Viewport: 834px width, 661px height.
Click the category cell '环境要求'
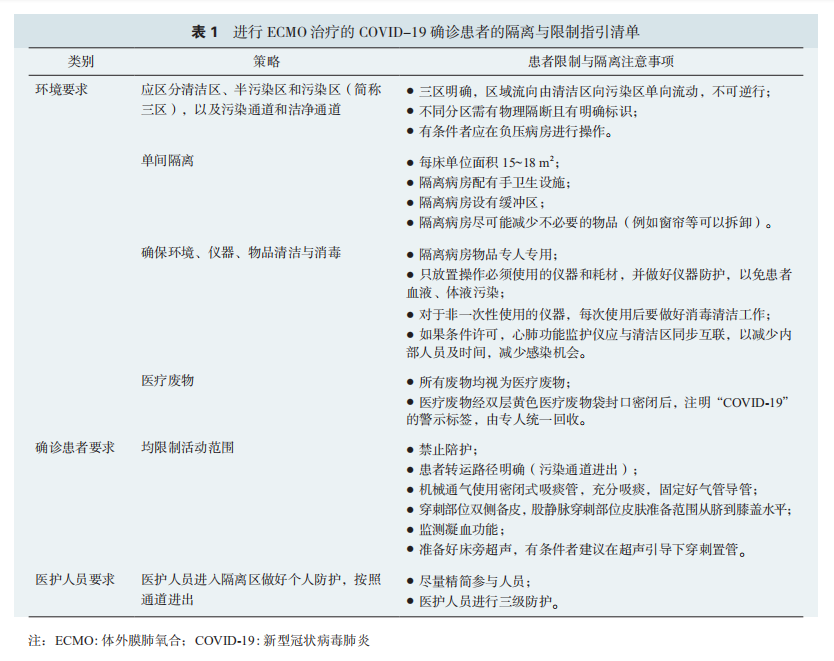click(62, 89)
